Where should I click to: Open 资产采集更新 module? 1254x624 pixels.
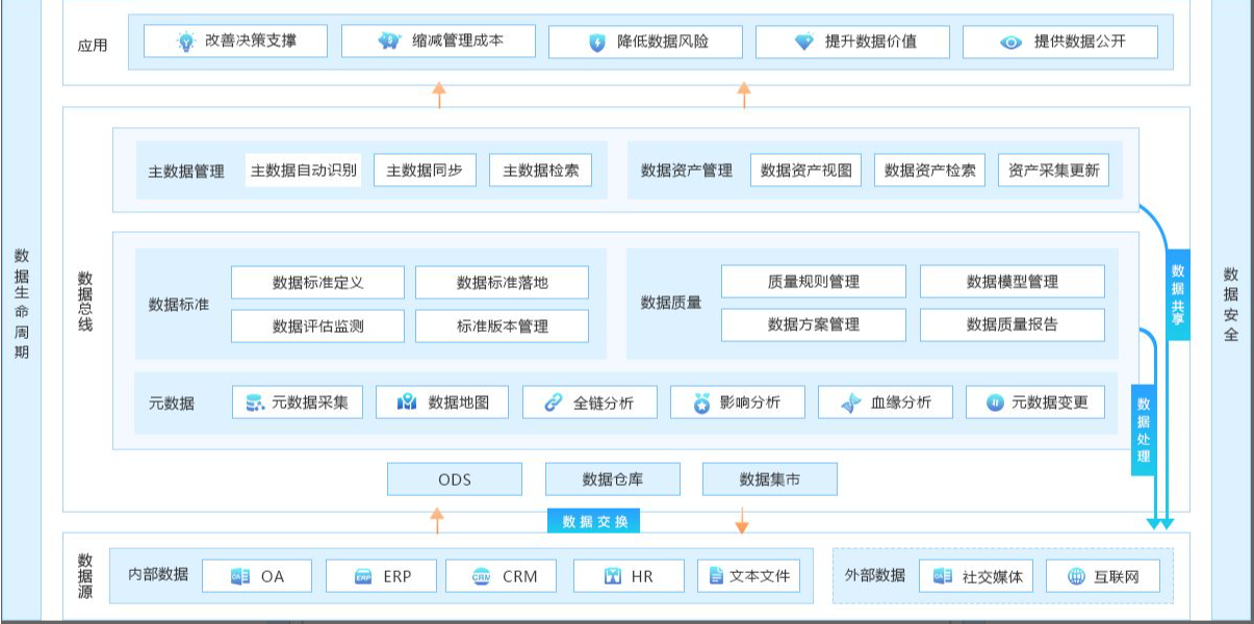[x=1054, y=170]
